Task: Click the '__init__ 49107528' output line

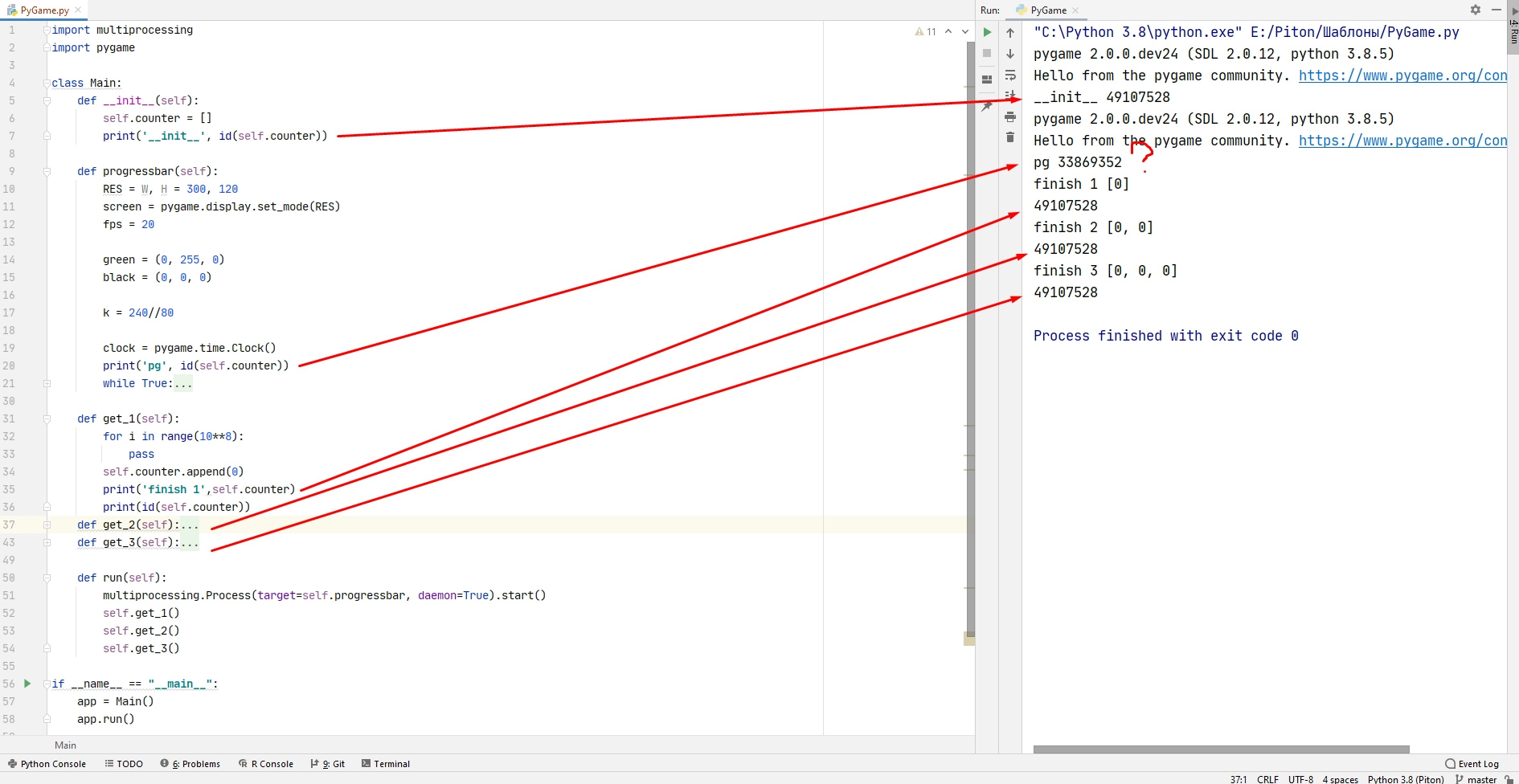Action: (1101, 97)
